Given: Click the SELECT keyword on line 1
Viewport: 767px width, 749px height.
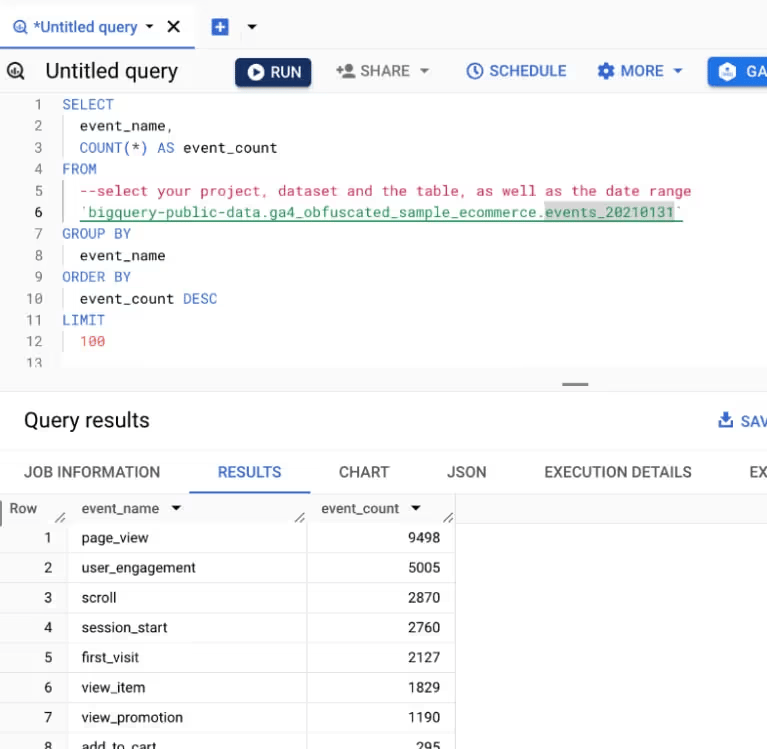Looking at the screenshot, I should coord(88,105).
